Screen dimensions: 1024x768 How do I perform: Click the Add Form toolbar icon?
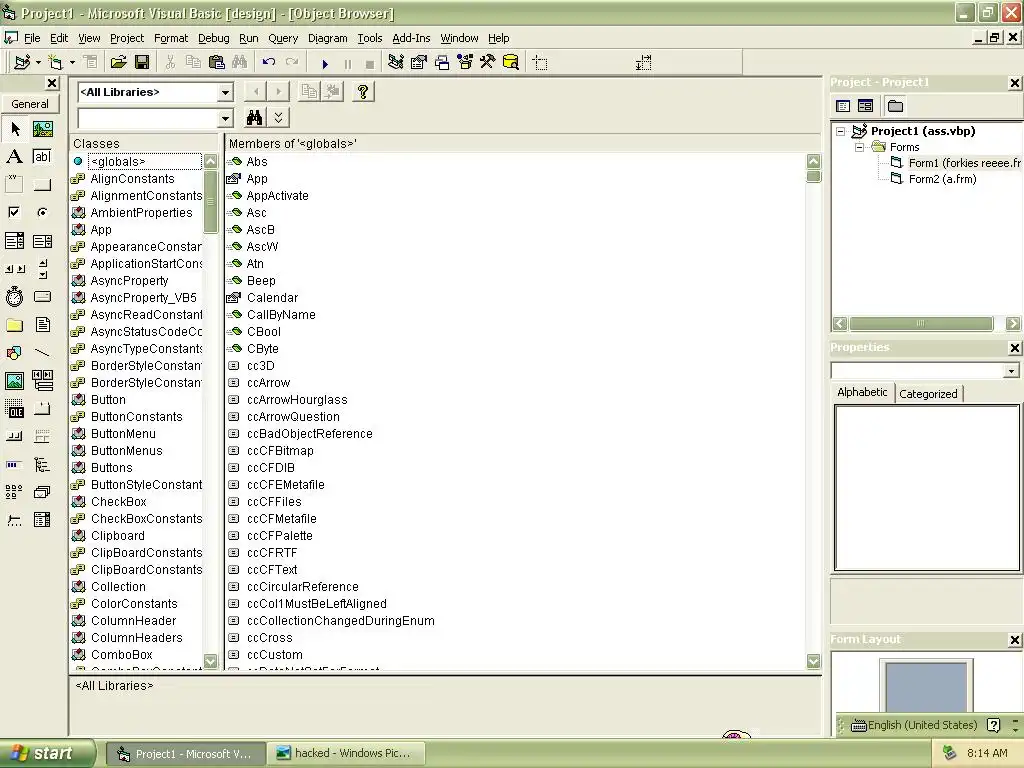click(x=56, y=62)
